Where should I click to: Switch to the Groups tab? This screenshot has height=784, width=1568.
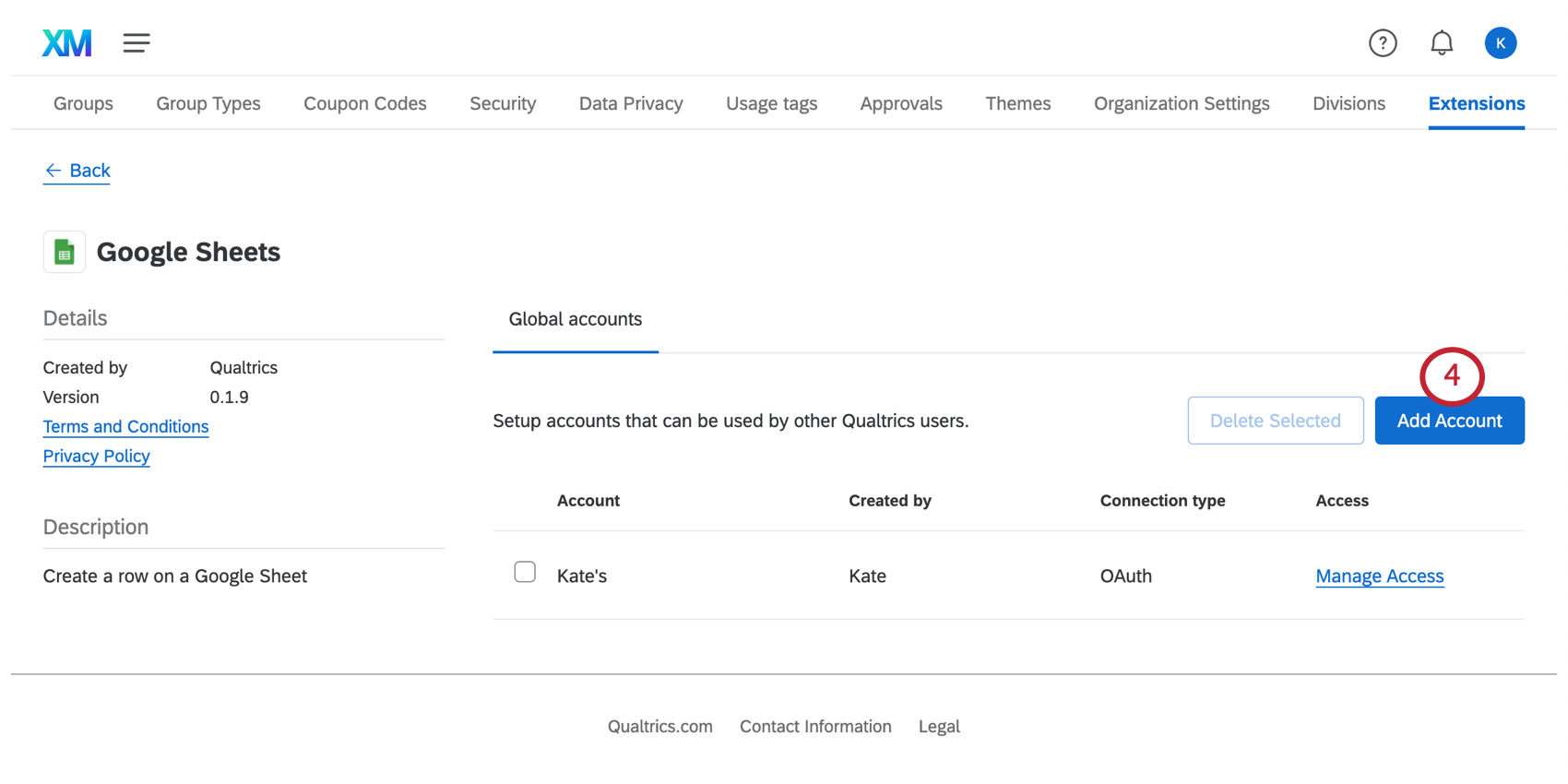[x=83, y=104]
